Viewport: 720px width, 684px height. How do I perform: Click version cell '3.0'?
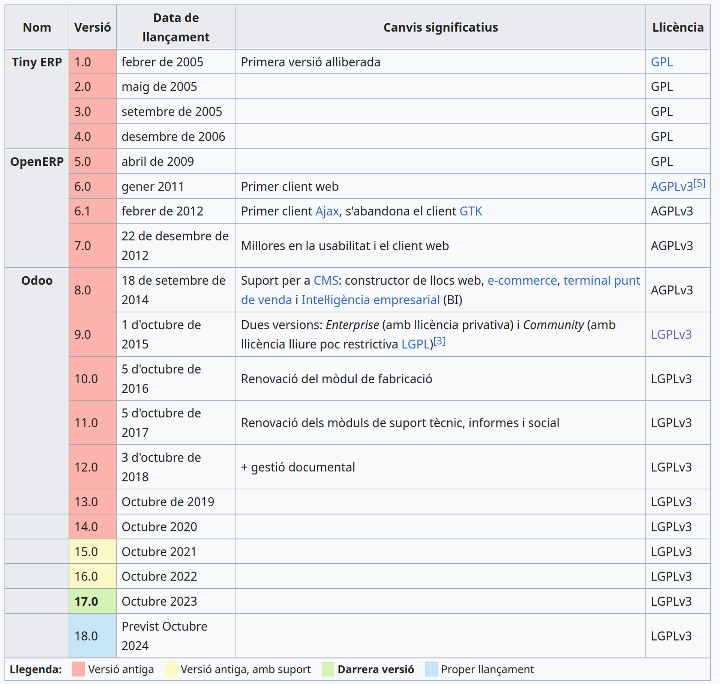click(93, 112)
